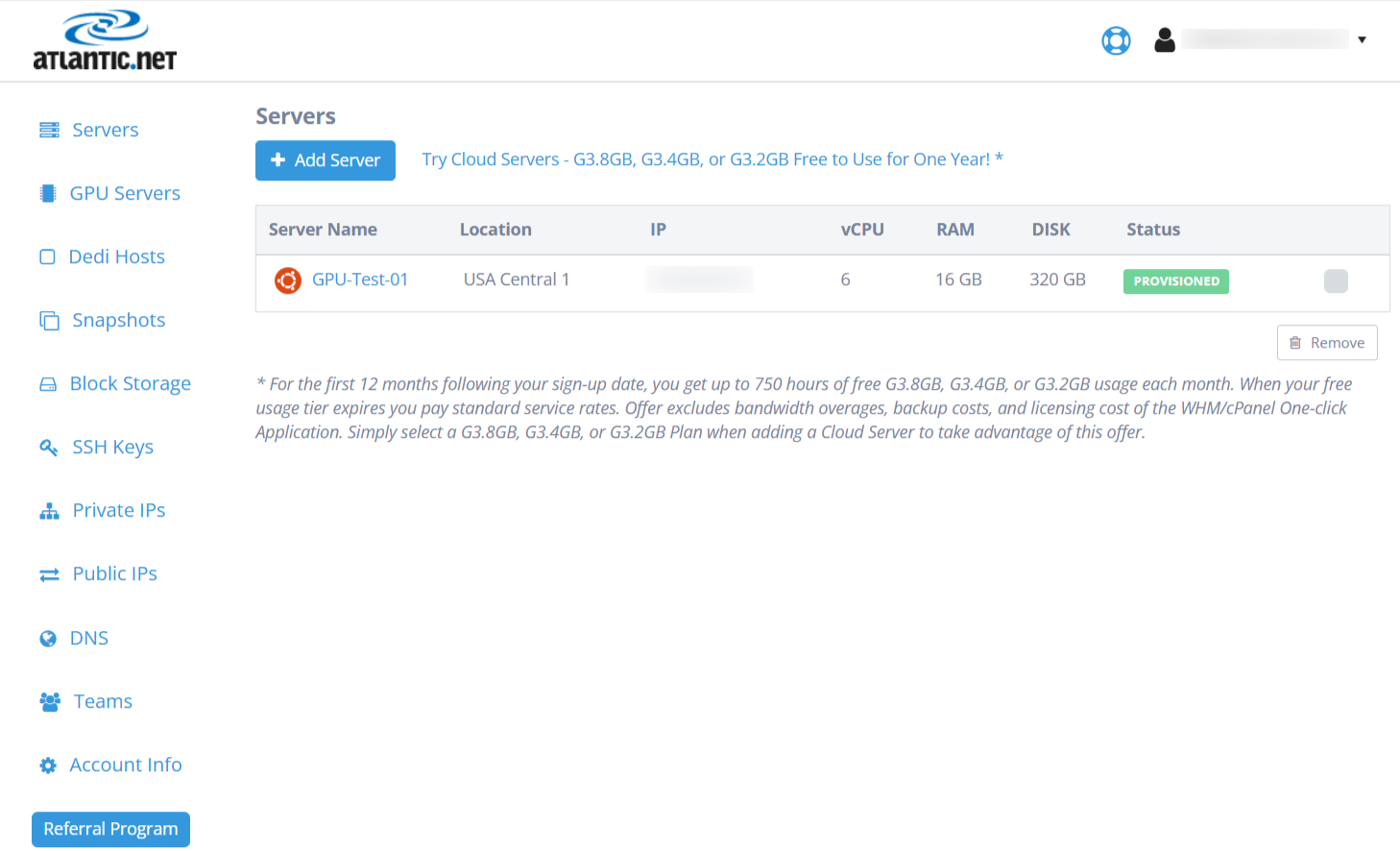
Task: Click the blurred account name in header
Action: pos(1266,39)
